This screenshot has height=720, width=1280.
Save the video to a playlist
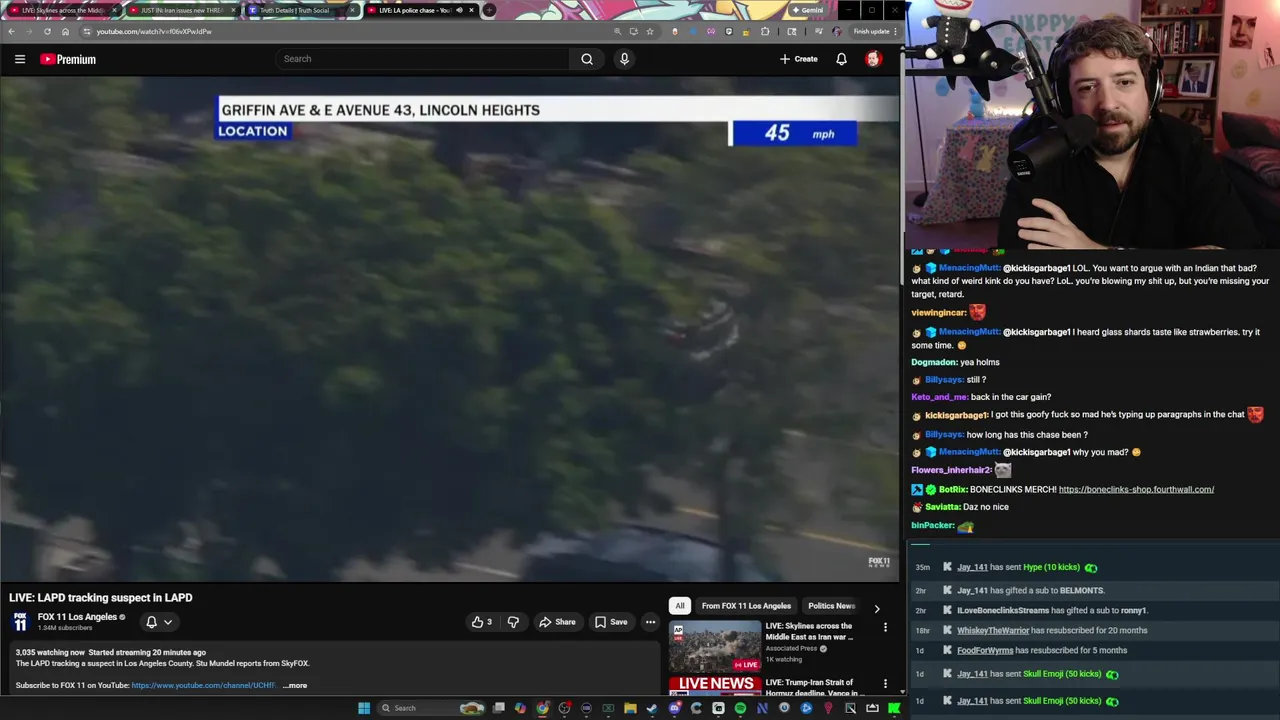611,622
